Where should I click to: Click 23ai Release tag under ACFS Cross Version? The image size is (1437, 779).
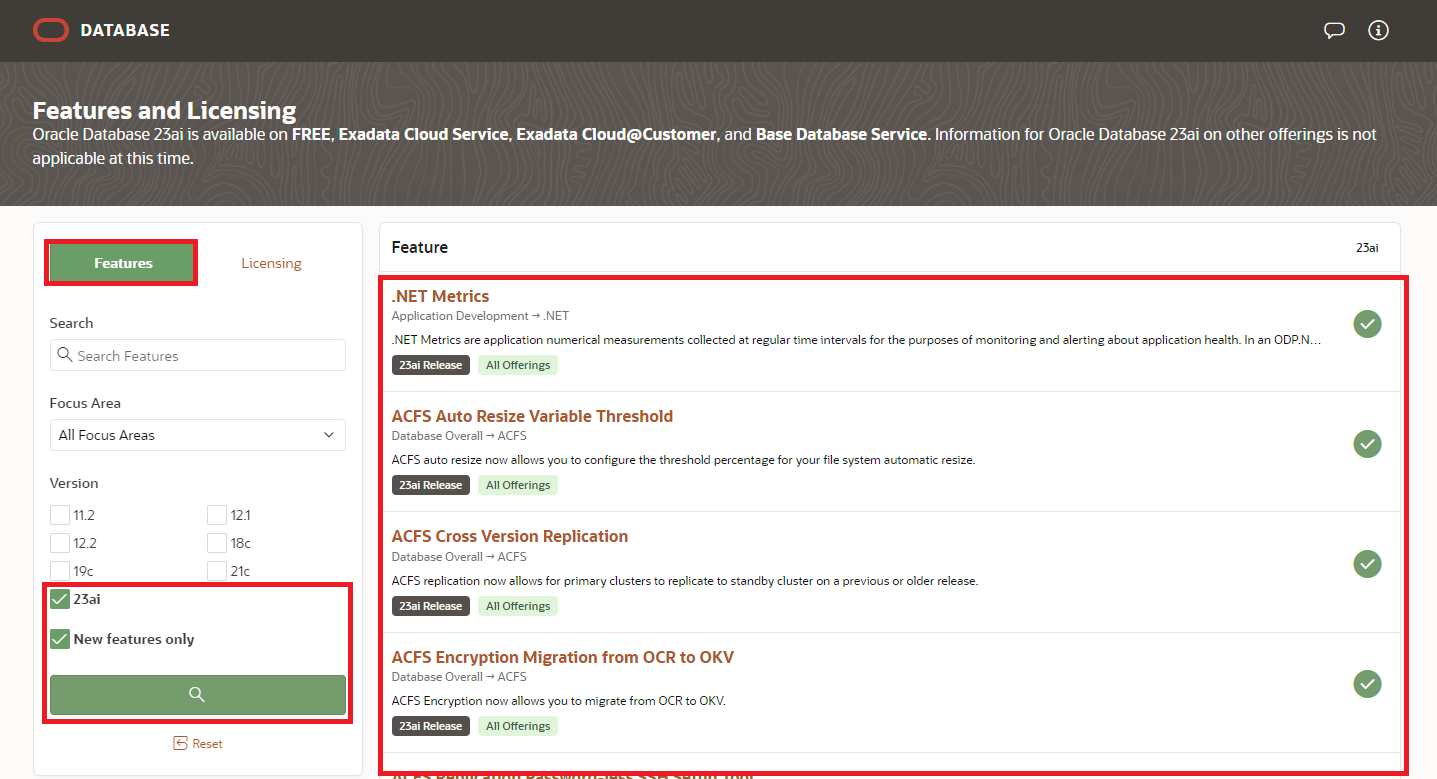tap(430, 606)
